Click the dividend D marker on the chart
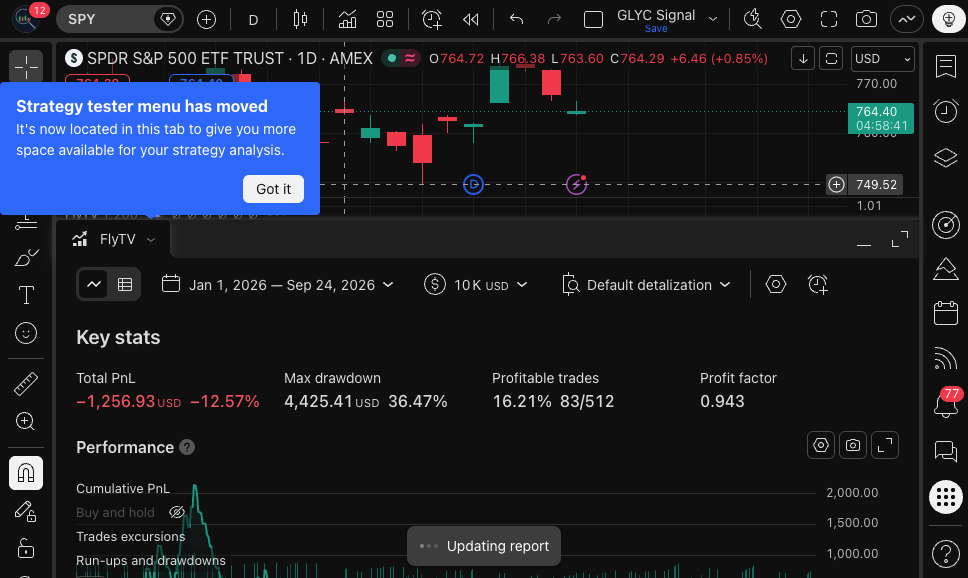The height and width of the screenshot is (578, 968). [474, 184]
